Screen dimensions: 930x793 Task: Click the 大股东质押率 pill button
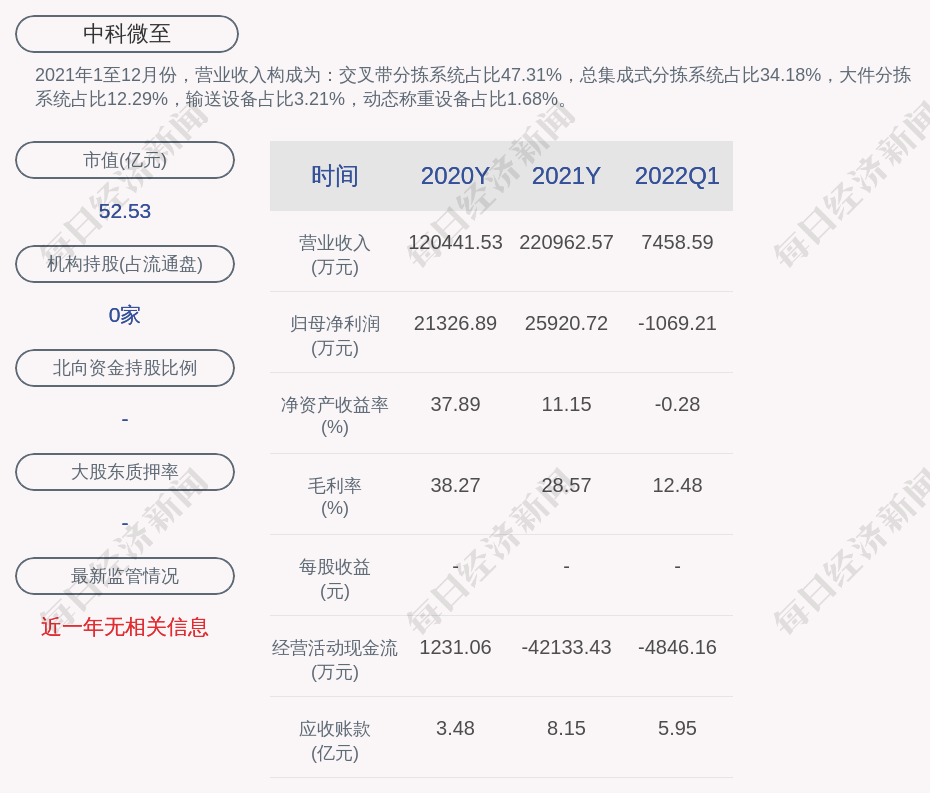tap(125, 472)
